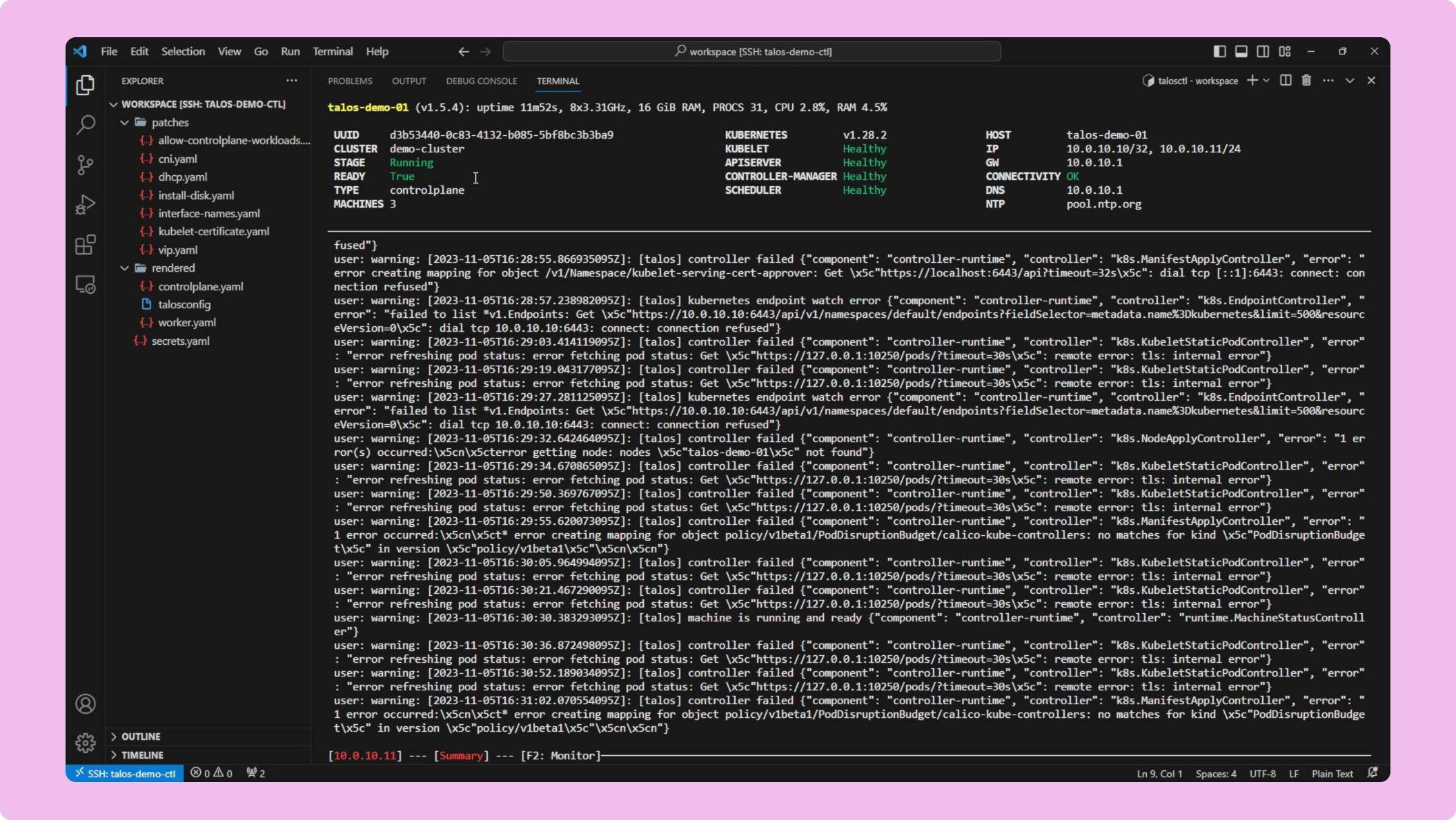Screen dimensions: 1456x820
Task: Toggle the bottom panel layout button
Action: tap(1241, 52)
